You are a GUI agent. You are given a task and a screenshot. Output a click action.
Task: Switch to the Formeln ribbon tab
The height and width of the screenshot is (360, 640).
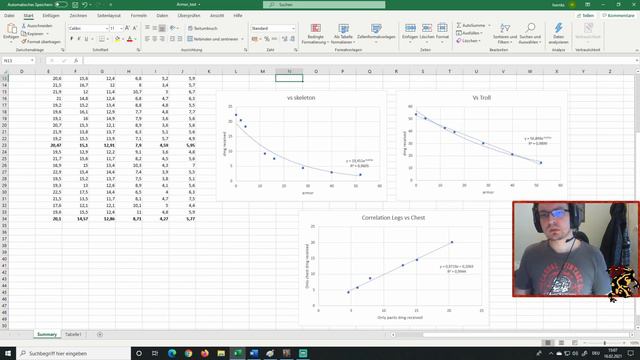139,16
